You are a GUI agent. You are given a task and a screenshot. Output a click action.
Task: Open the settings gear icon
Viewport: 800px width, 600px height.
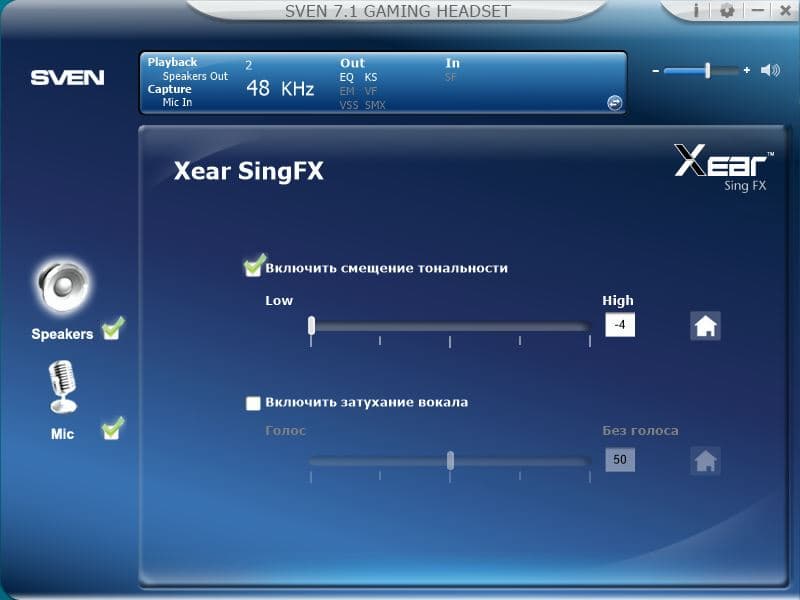[727, 10]
